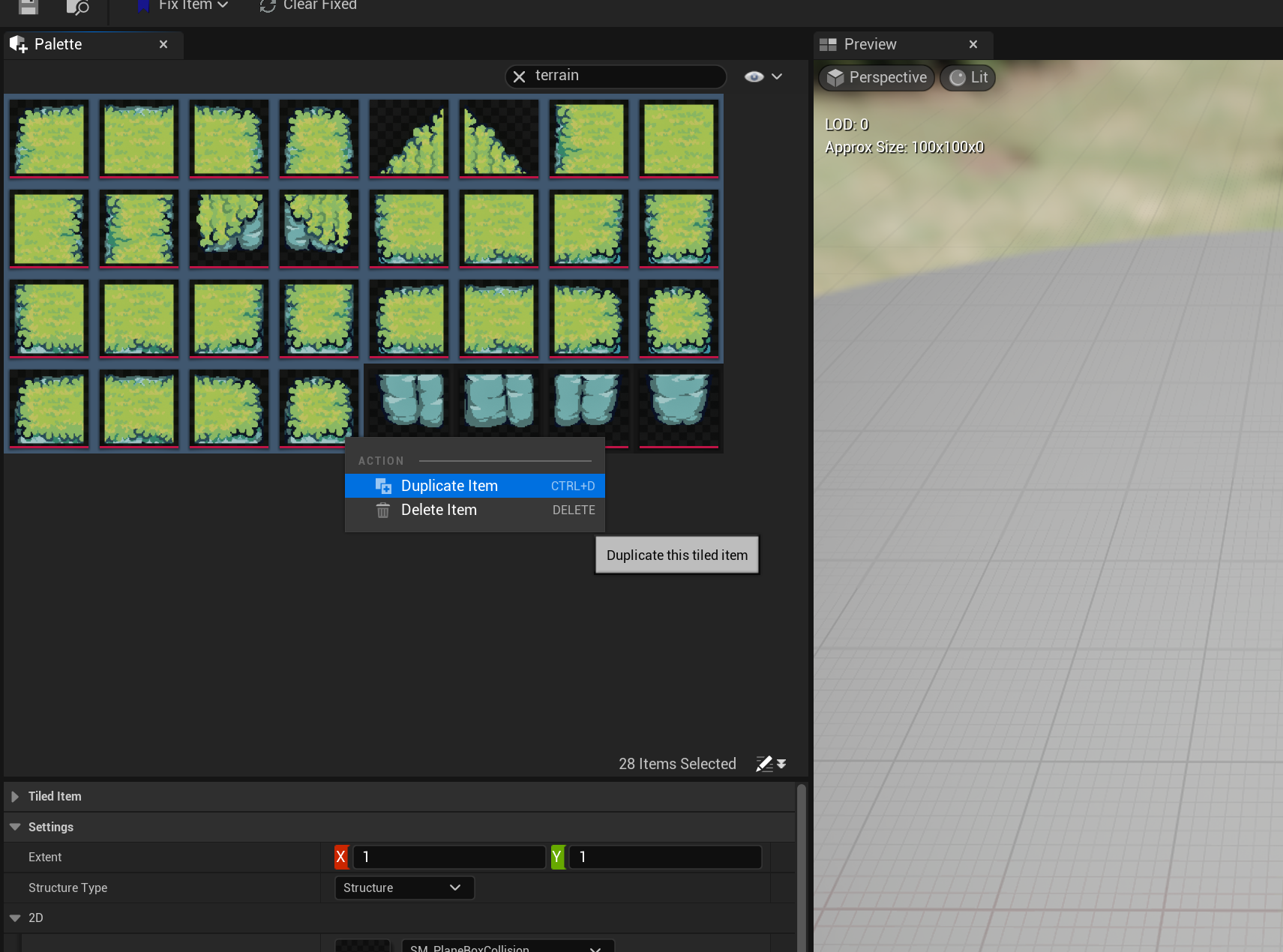This screenshot has height=952, width=1283.
Task: Expand the Tiled Item section
Action: [x=15, y=796]
